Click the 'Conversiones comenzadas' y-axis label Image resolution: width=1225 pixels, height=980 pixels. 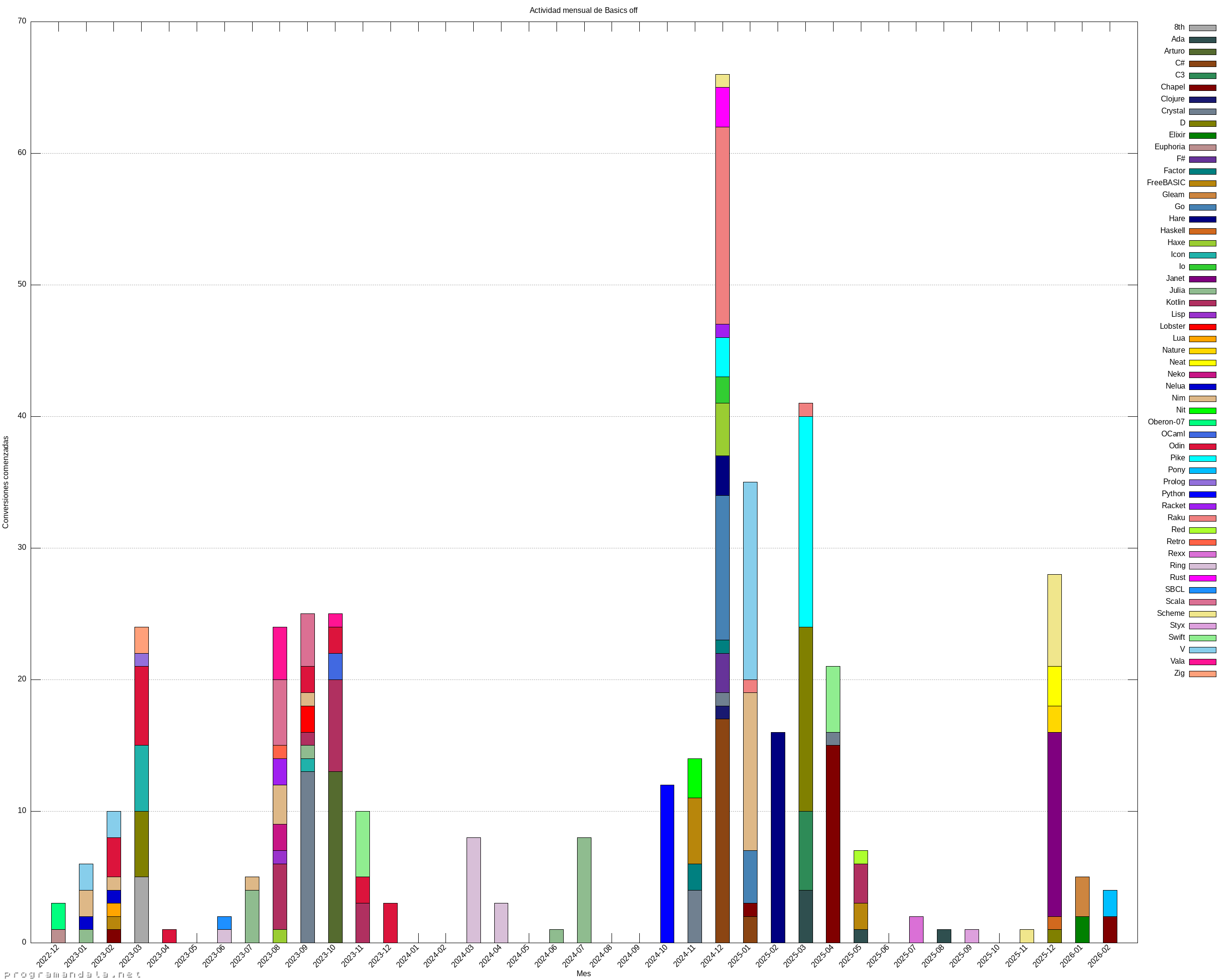pyautogui.click(x=6, y=482)
